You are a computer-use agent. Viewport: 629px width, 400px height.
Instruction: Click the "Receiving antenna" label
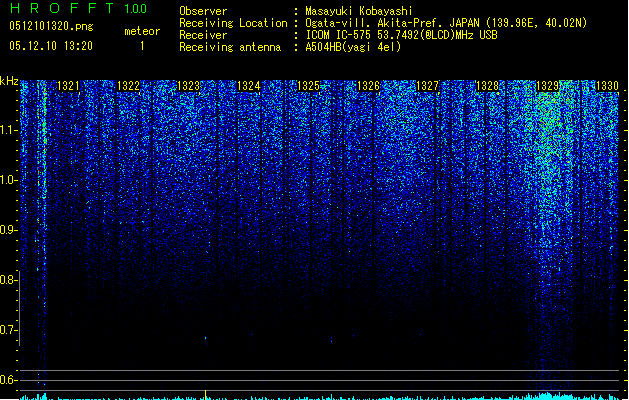(230, 47)
